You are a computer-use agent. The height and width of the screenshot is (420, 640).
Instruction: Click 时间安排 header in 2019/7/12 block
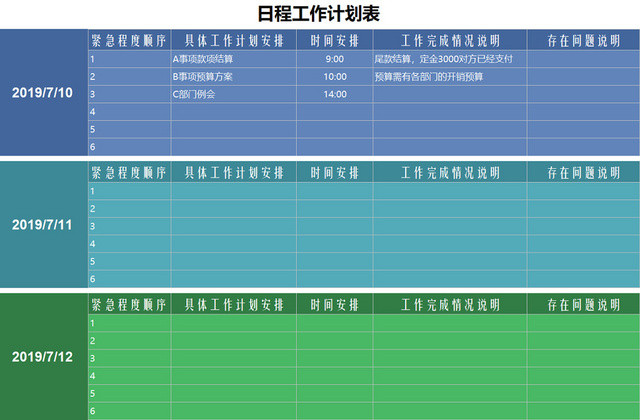click(335, 304)
